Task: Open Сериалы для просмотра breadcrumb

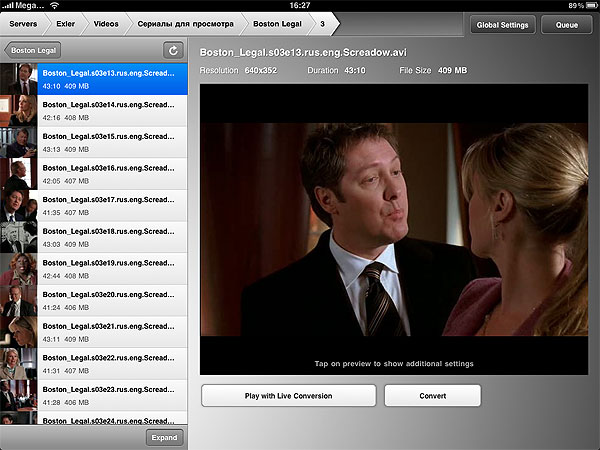Action: point(187,23)
